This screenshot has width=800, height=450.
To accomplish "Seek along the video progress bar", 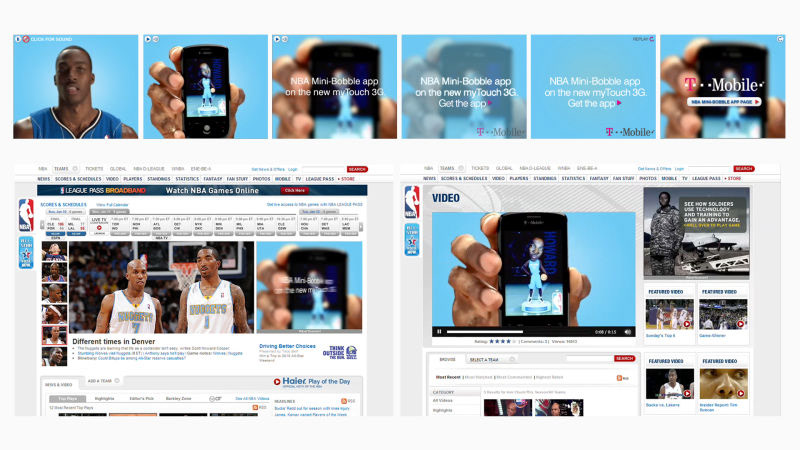I will [518, 332].
